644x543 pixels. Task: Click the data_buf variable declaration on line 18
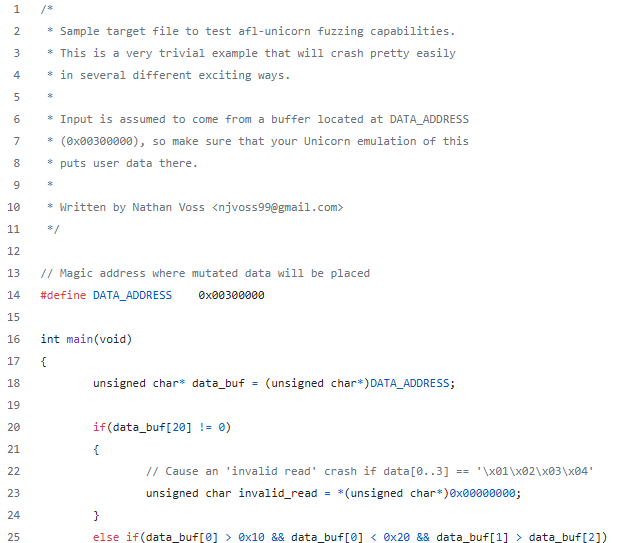(218, 383)
